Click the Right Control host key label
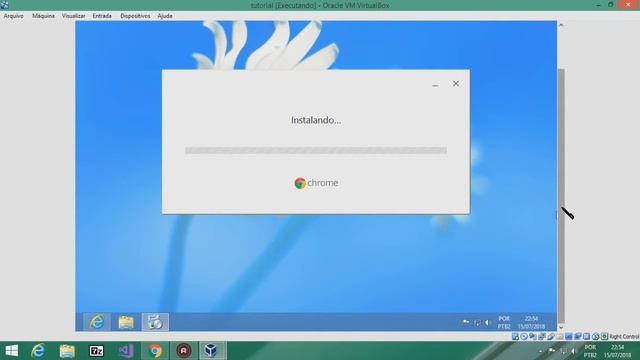640x360 pixels. [x=624, y=337]
